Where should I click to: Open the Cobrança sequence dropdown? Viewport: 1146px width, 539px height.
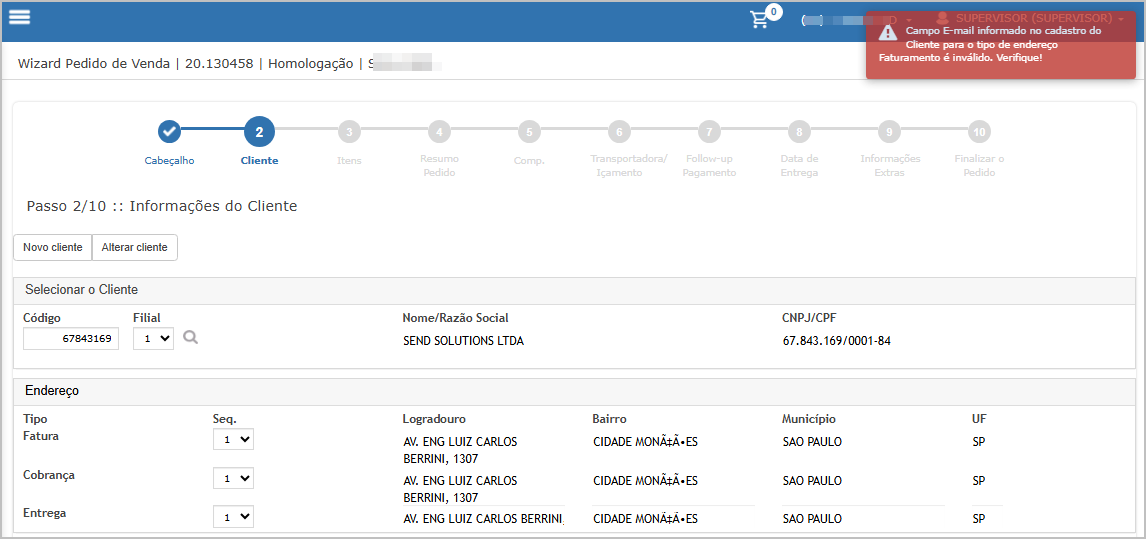pos(233,478)
